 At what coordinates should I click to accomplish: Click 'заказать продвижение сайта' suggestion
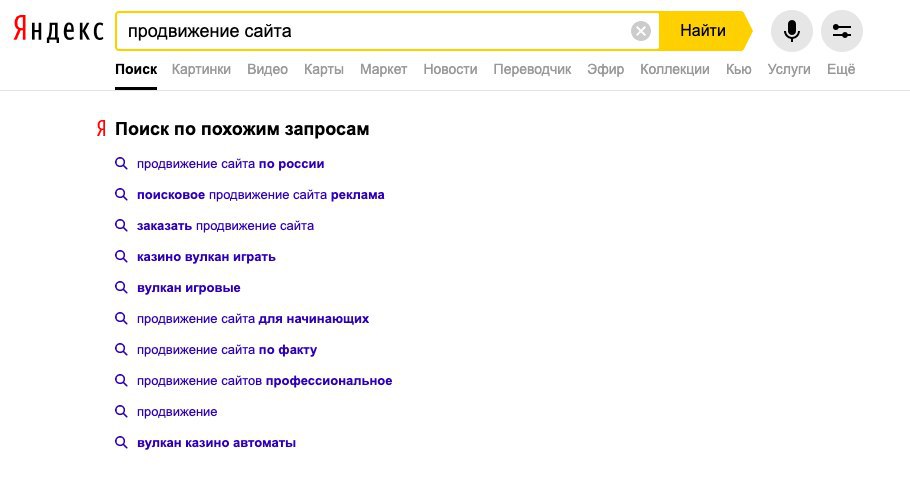click(225, 226)
